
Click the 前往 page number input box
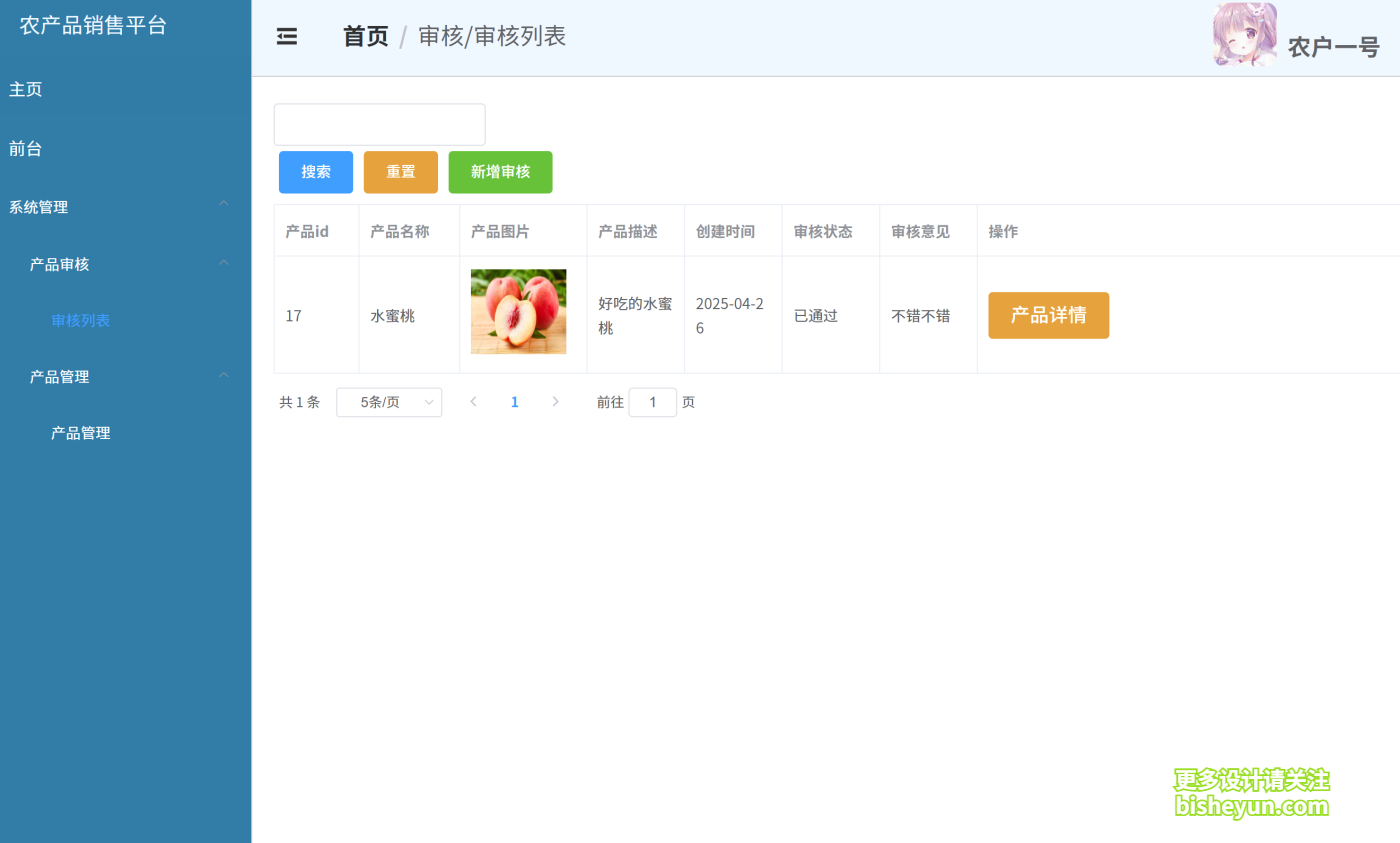(x=652, y=401)
